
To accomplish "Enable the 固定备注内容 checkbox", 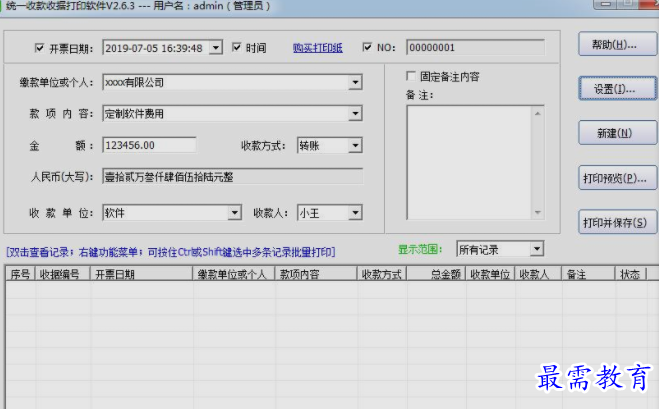I will coord(411,76).
